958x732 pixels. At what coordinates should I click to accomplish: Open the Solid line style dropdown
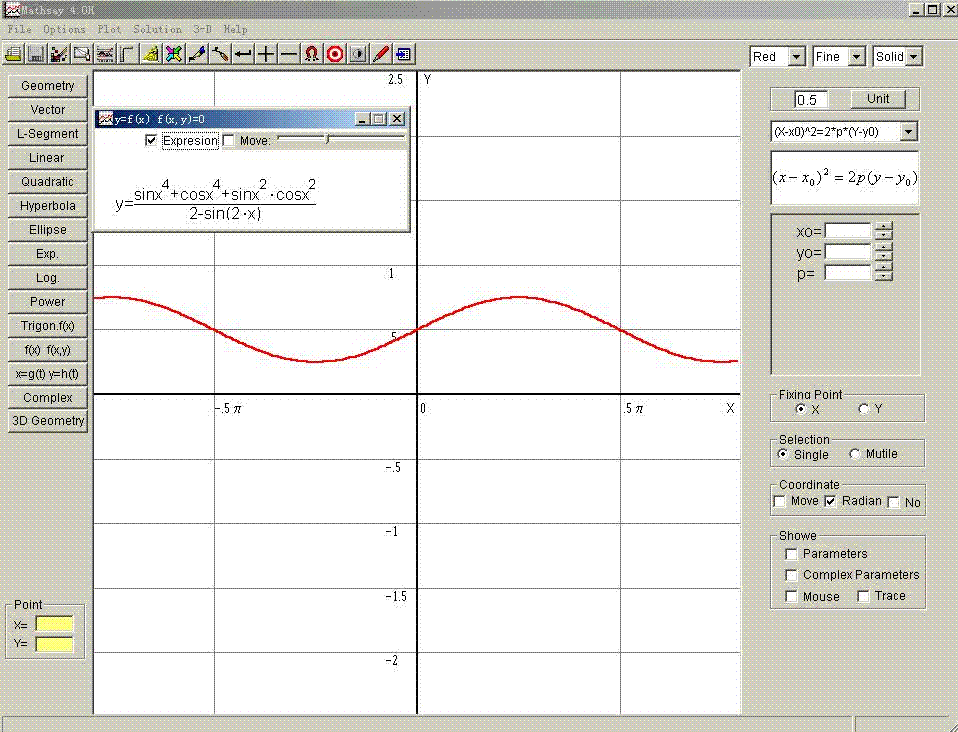(913, 57)
